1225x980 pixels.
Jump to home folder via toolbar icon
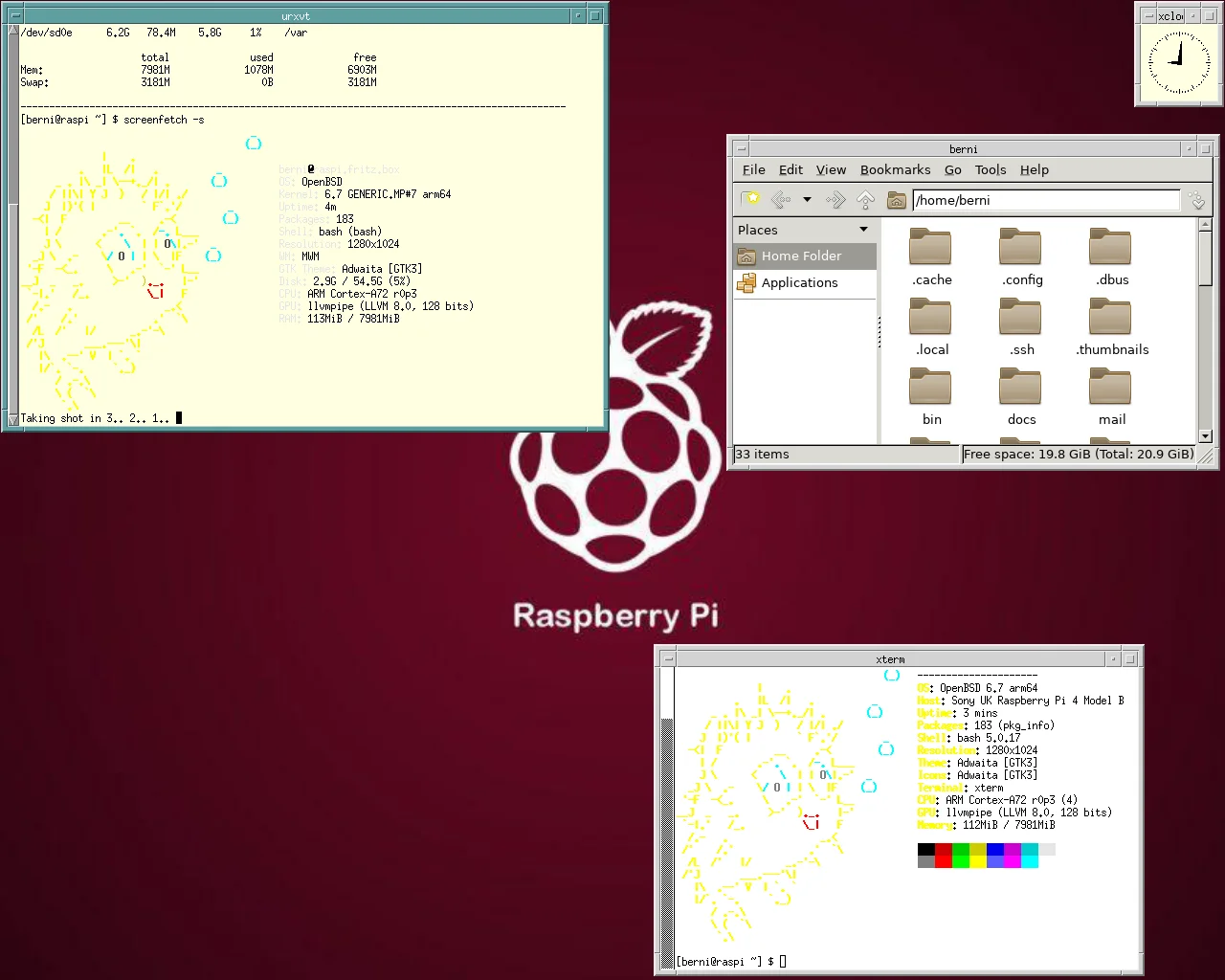coord(896,199)
